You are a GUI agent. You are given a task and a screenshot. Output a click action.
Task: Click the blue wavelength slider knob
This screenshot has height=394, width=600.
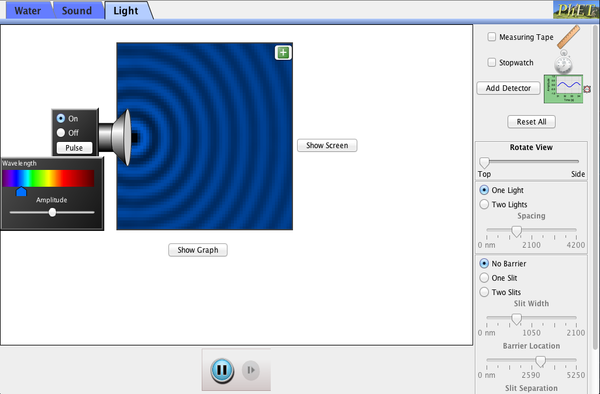pos(21,191)
